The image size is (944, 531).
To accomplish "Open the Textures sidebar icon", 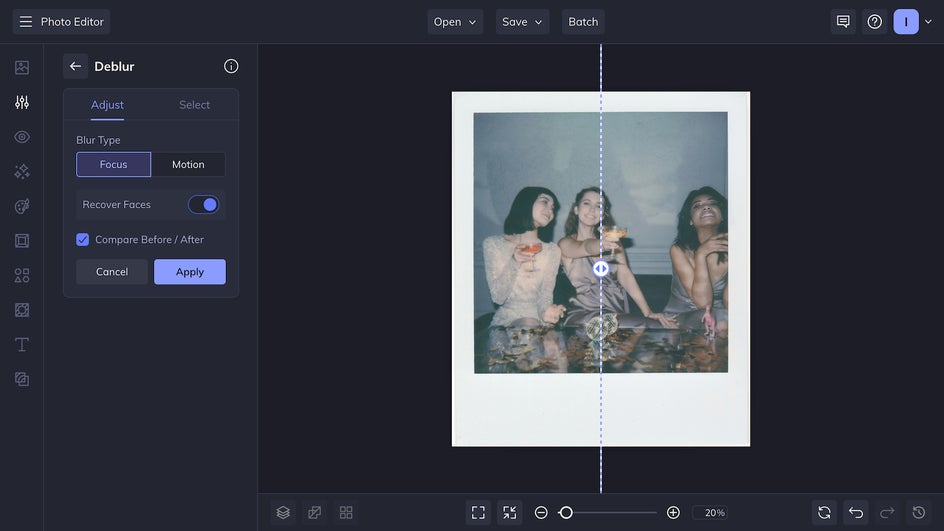I will pyautogui.click(x=22, y=379).
